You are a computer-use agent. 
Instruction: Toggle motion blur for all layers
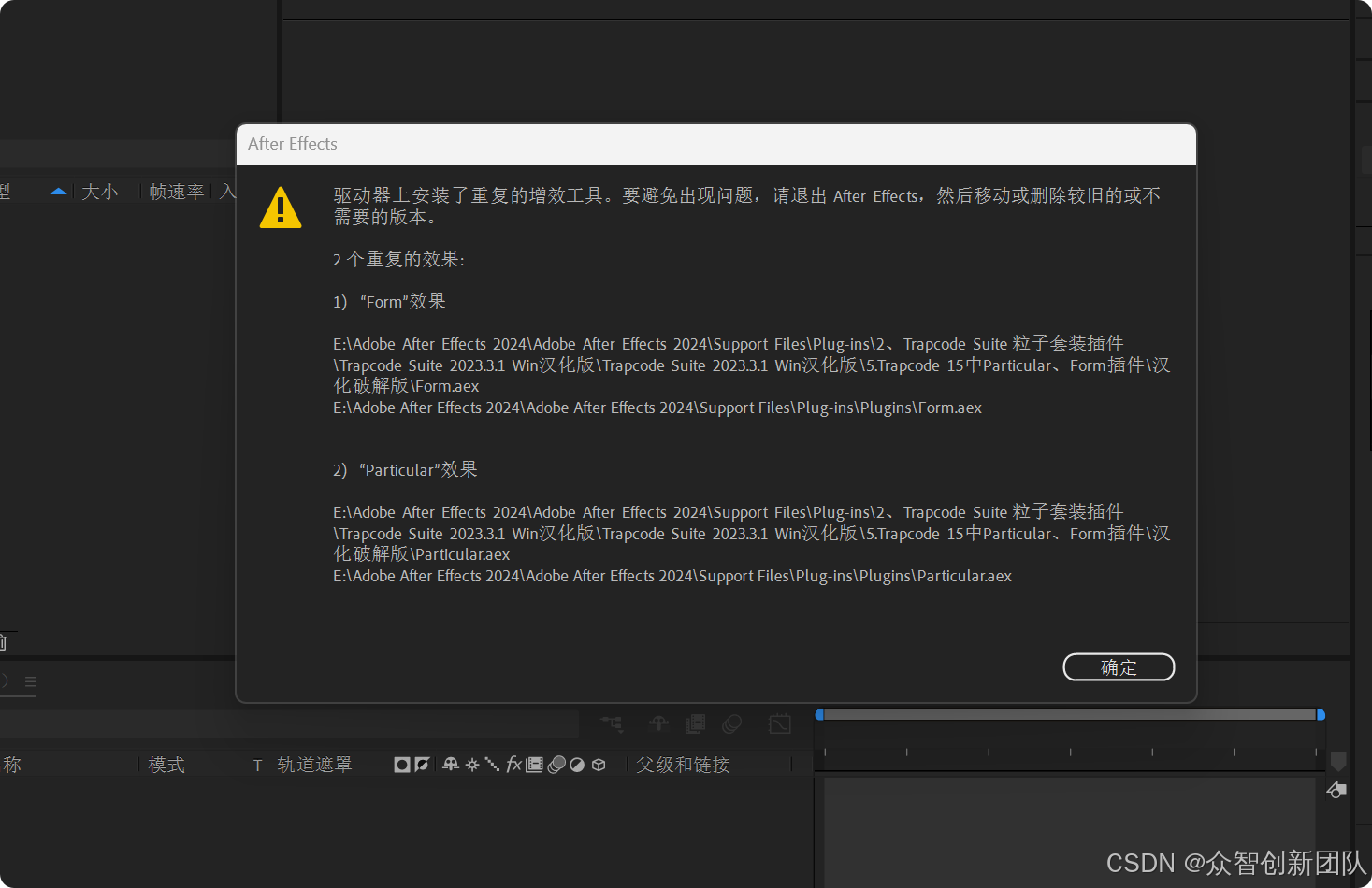coord(732,723)
